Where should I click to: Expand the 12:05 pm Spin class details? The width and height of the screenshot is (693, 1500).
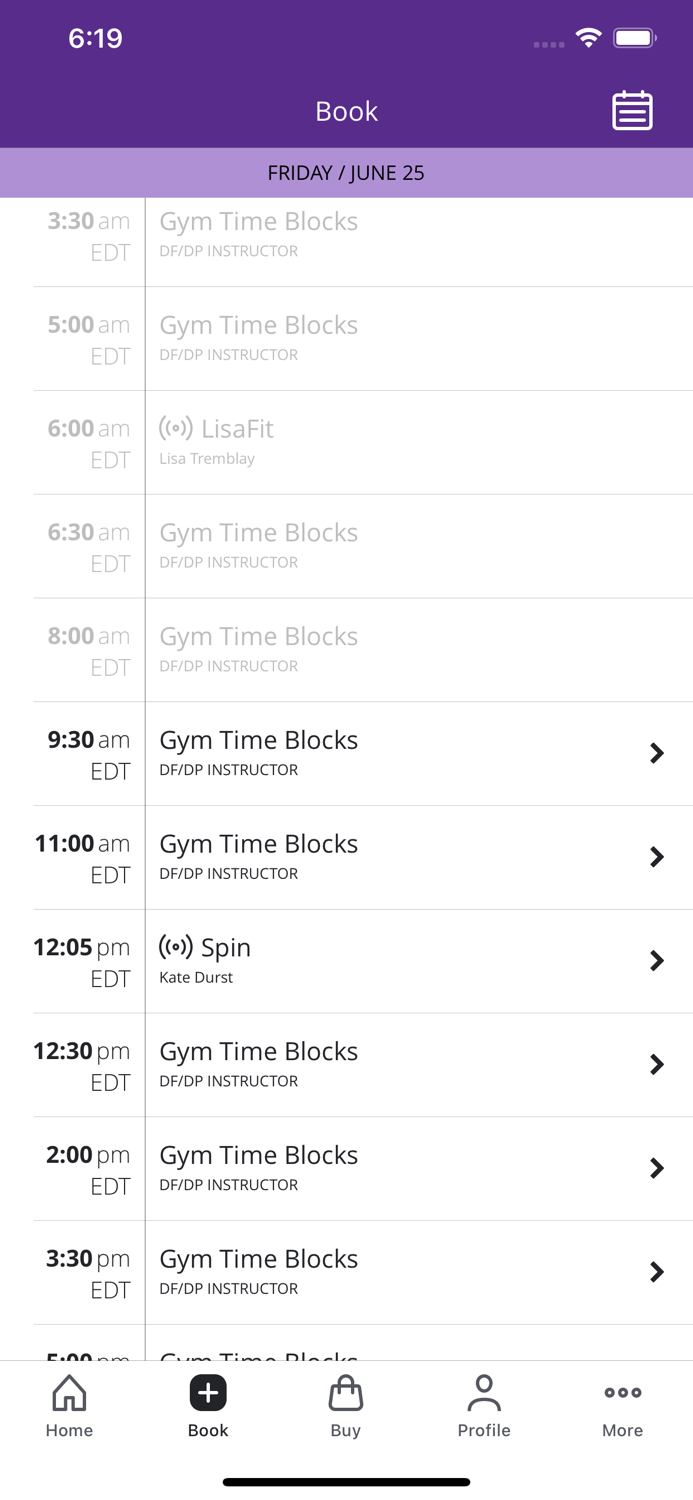point(400,960)
